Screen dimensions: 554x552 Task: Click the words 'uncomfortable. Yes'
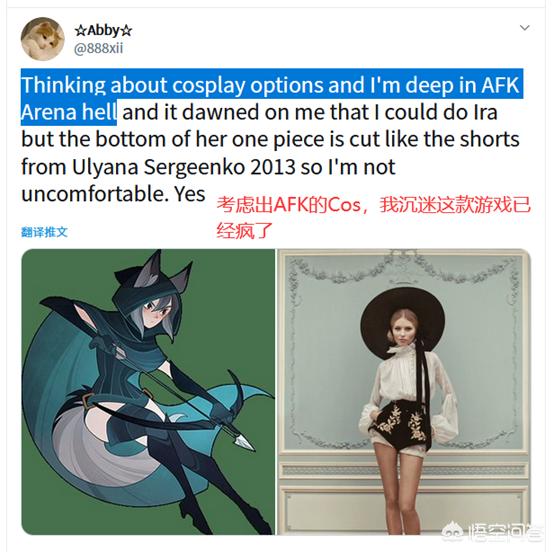point(113,194)
